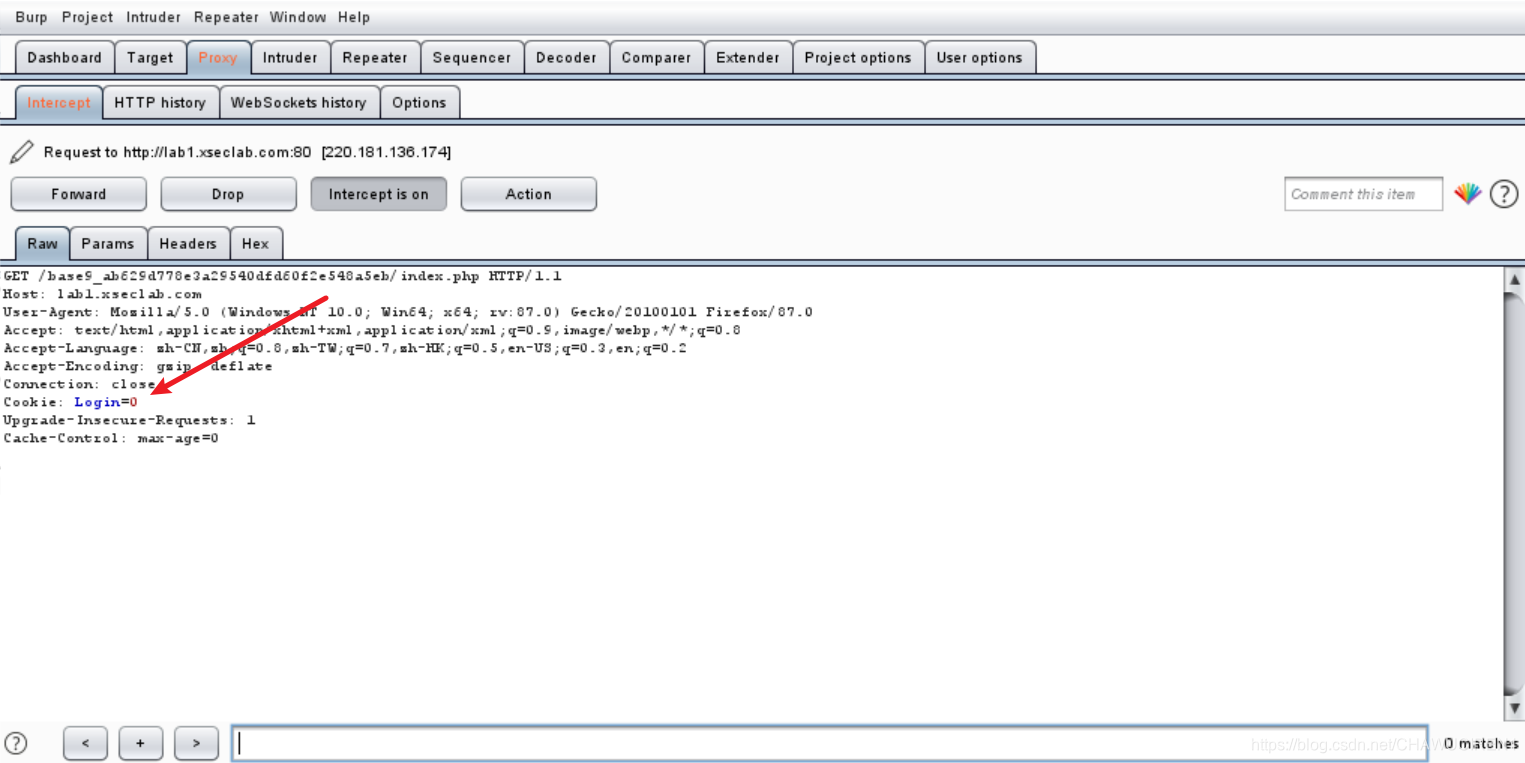Click the Accept: text/html header line
Viewport: 1525px width, 763px height.
(x=372, y=330)
